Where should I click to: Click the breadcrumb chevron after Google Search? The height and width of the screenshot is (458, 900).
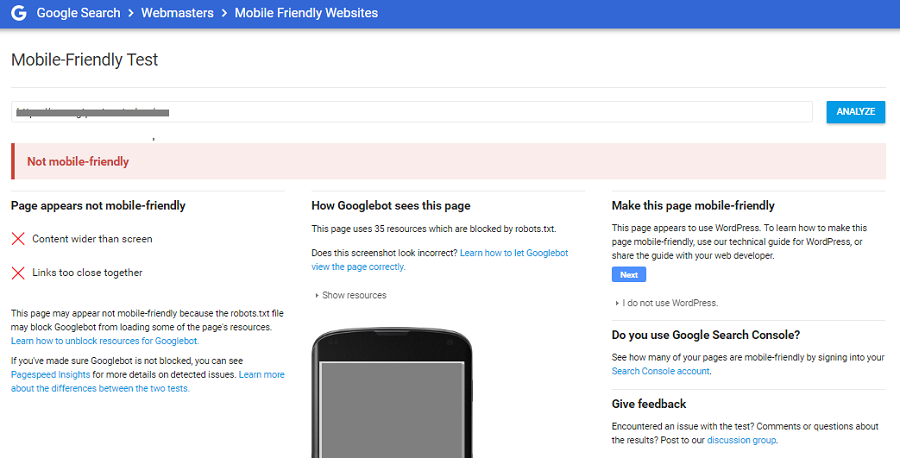(x=131, y=13)
